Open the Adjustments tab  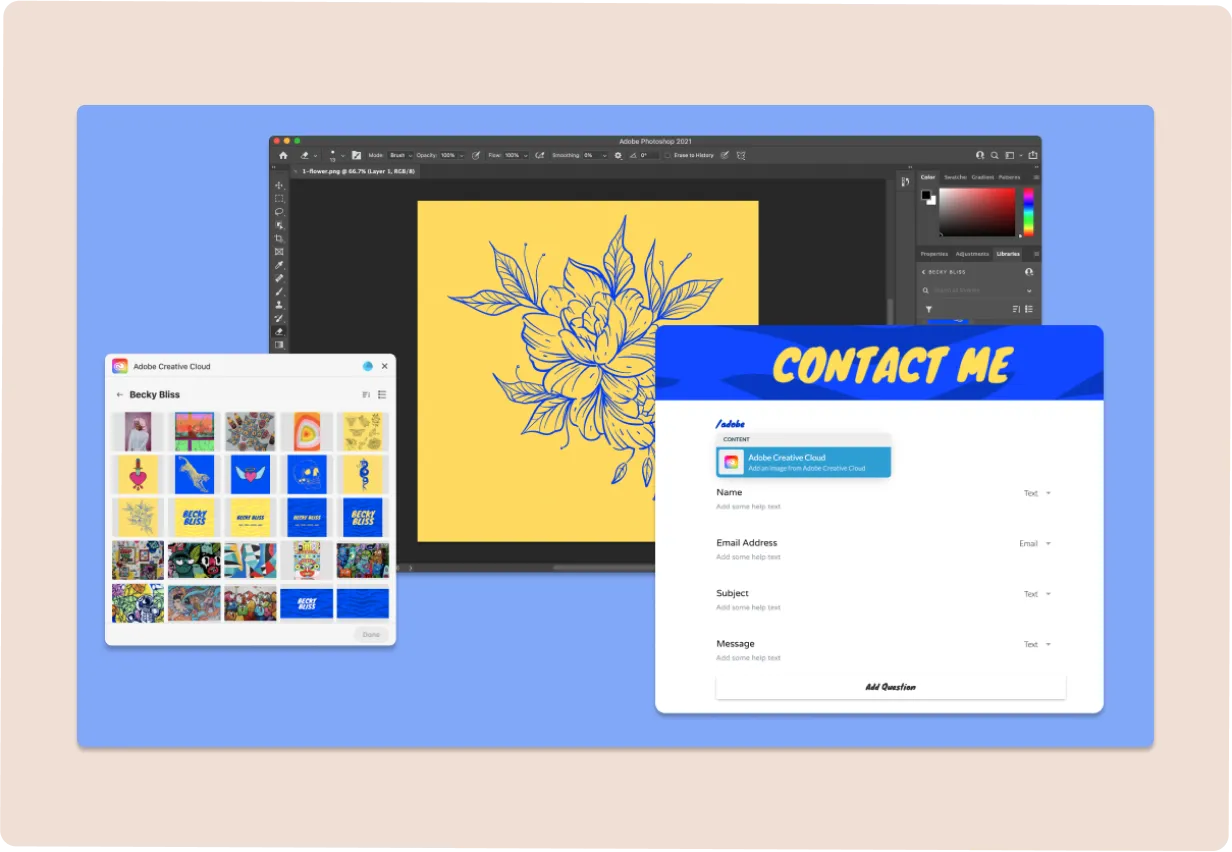(x=972, y=254)
